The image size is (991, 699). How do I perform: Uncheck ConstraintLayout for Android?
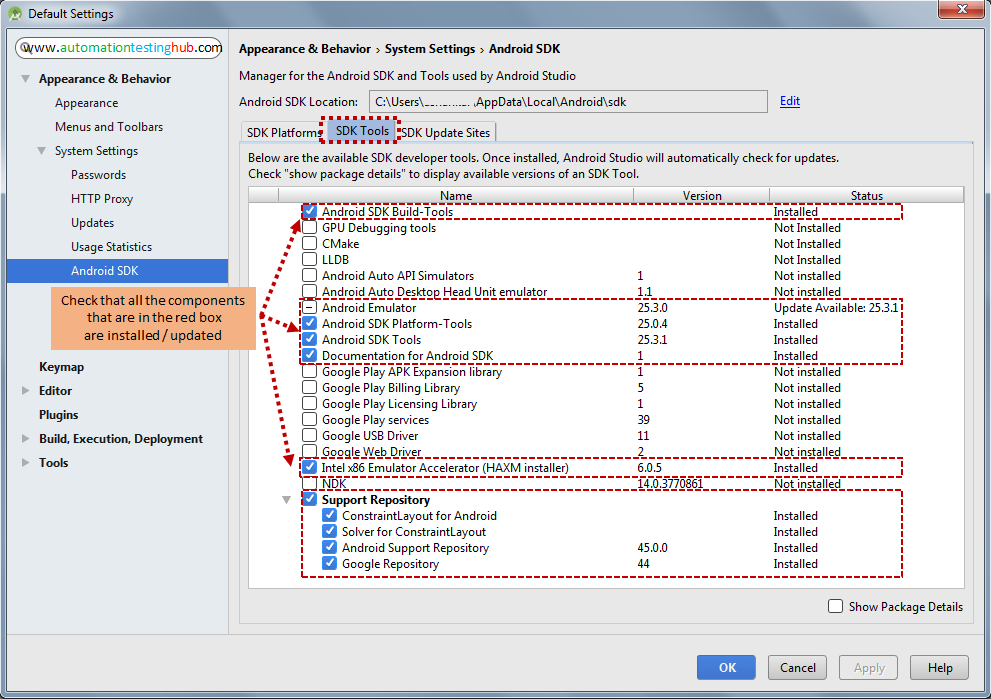click(x=329, y=515)
